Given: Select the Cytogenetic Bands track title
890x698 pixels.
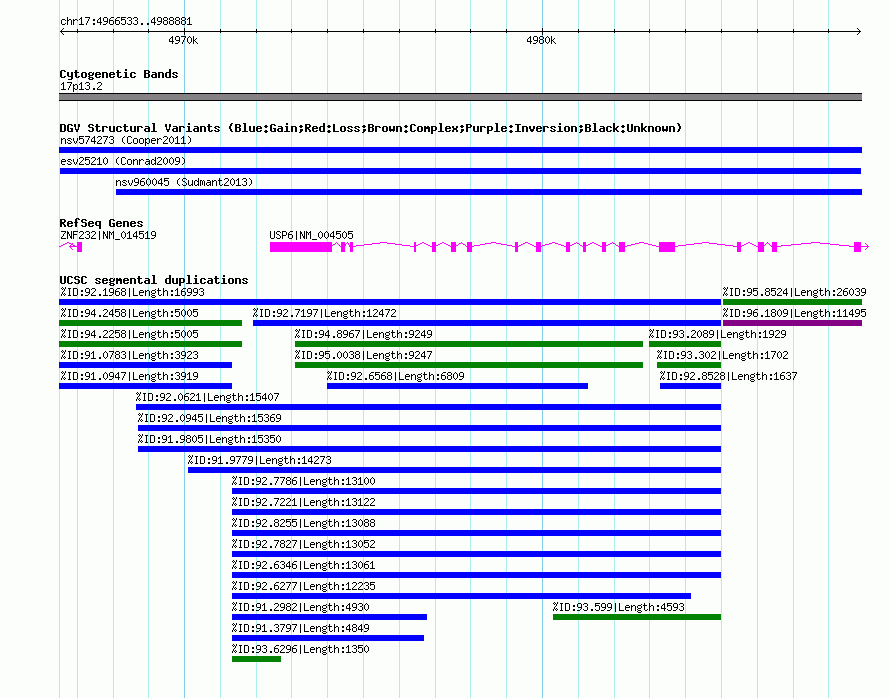Looking at the screenshot, I should pos(119,74).
